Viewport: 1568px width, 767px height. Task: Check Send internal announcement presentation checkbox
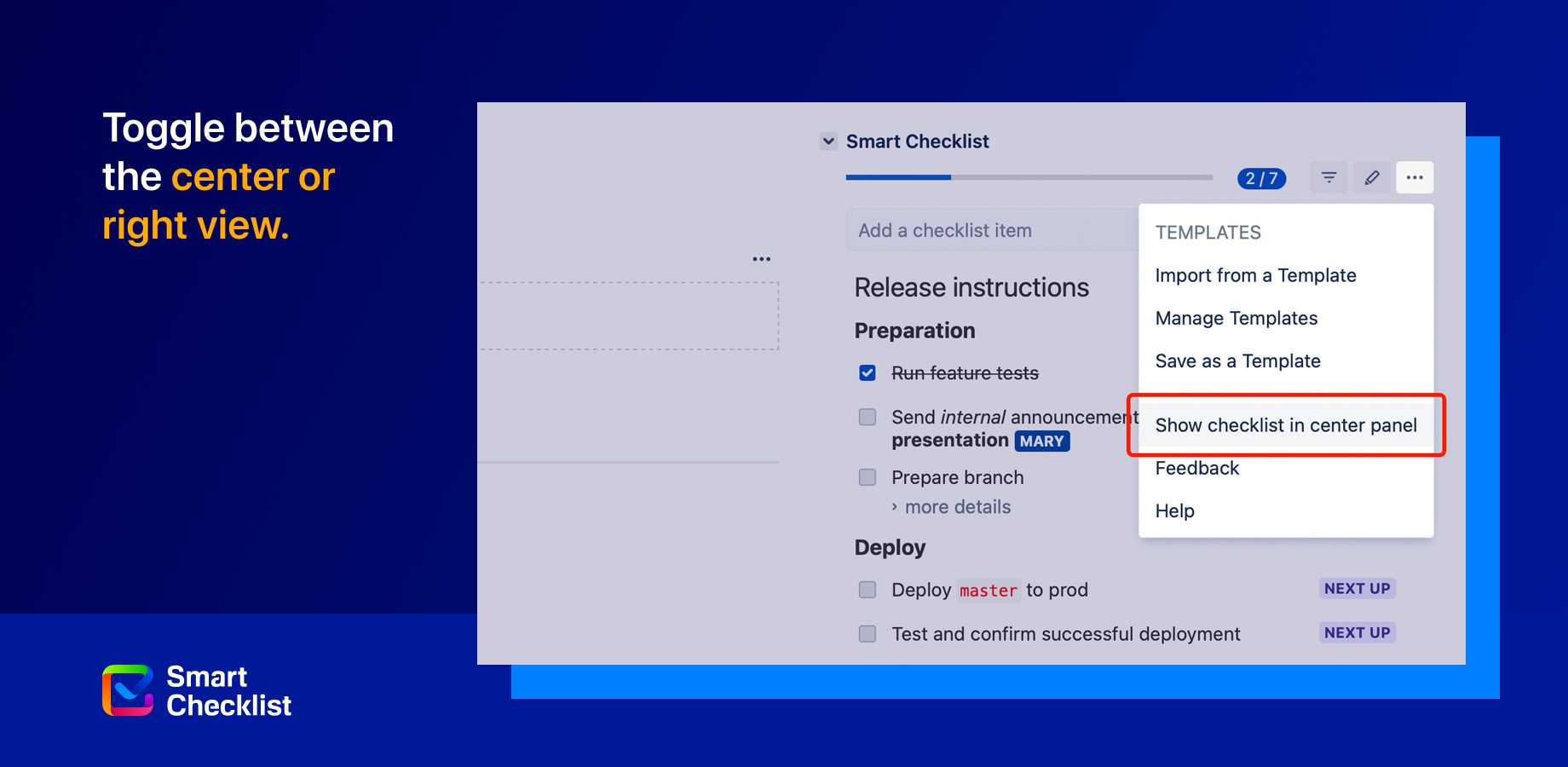pyautogui.click(x=868, y=417)
